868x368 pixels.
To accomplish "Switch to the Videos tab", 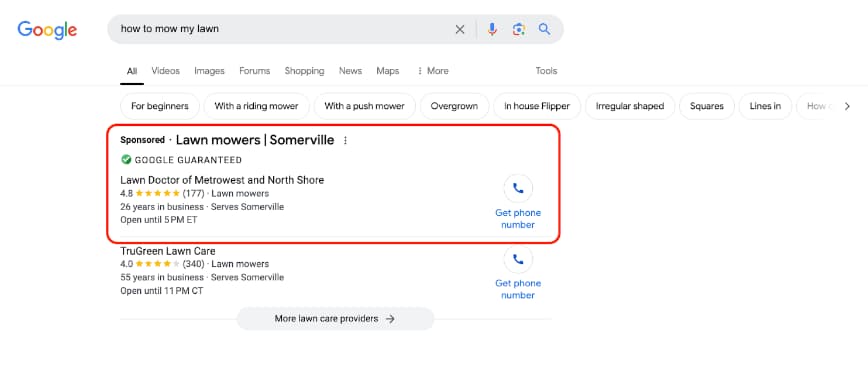I will tap(166, 71).
